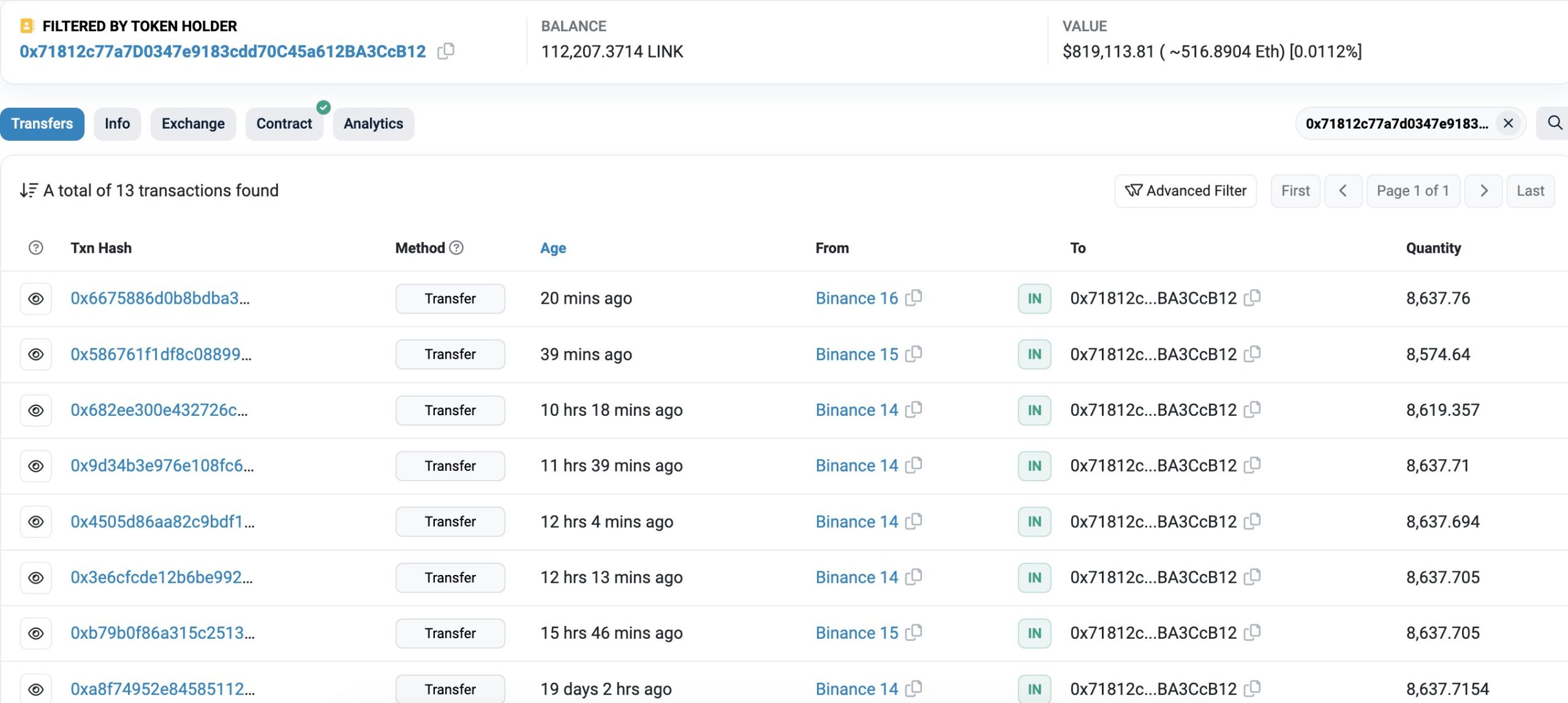Image resolution: width=1568 pixels, height=703 pixels.
Task: Toggle eye preview for 0xb79b0f86a315c2513 transaction
Action: pyautogui.click(x=36, y=633)
